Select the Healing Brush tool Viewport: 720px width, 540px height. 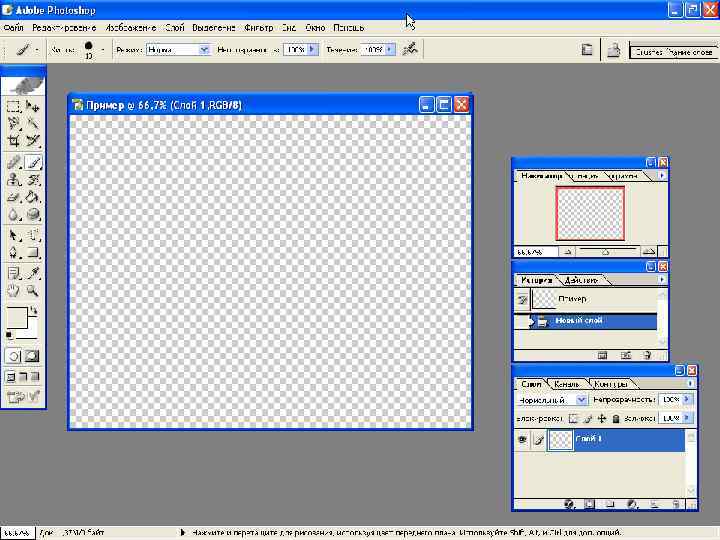[x=13, y=163]
